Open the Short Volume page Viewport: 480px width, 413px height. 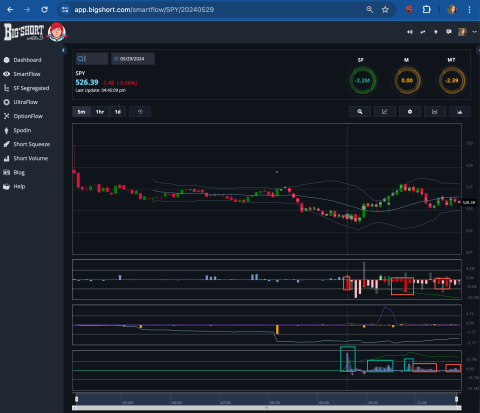[x=25, y=158]
